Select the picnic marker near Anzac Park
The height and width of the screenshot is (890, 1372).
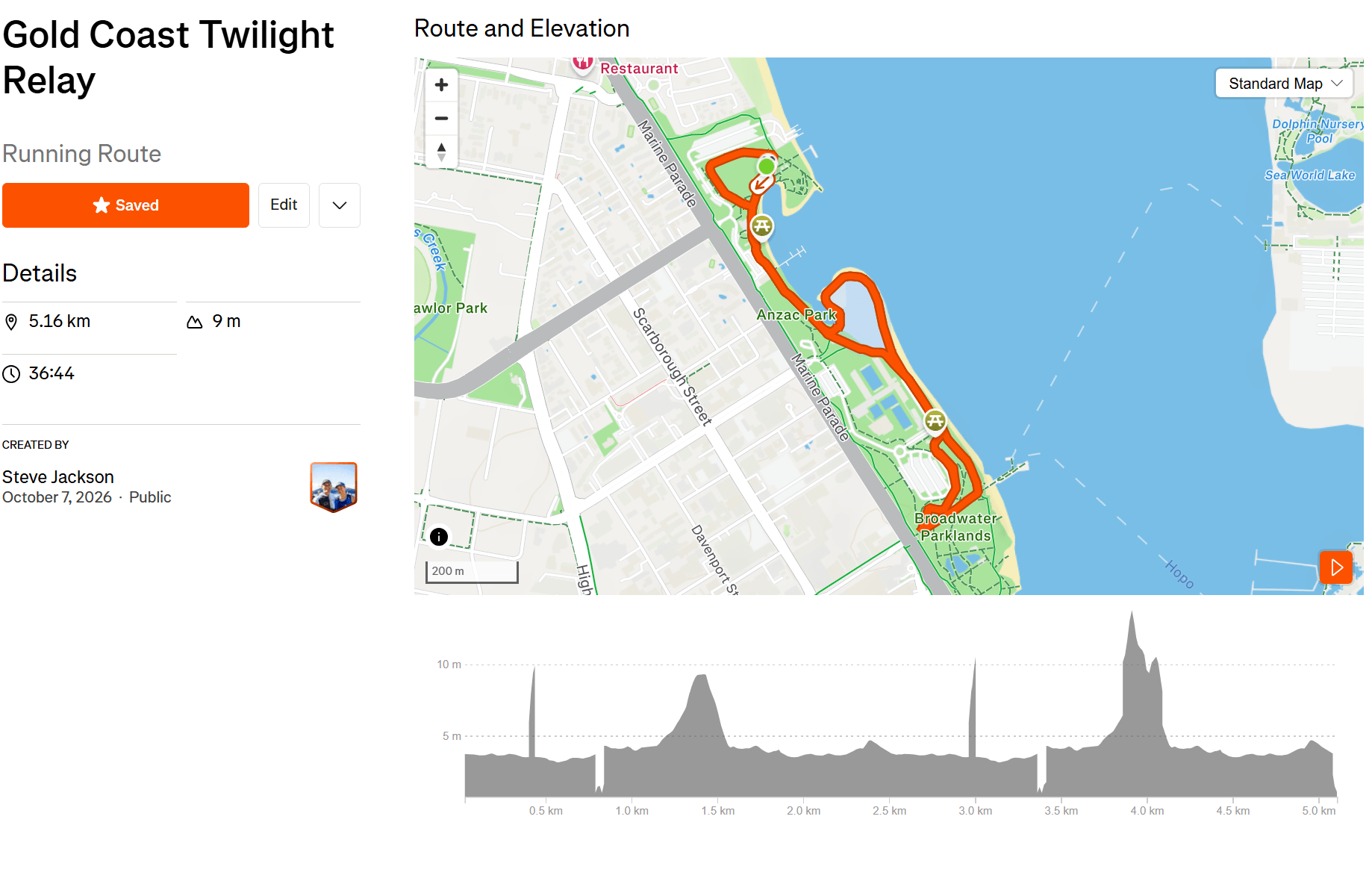click(761, 225)
